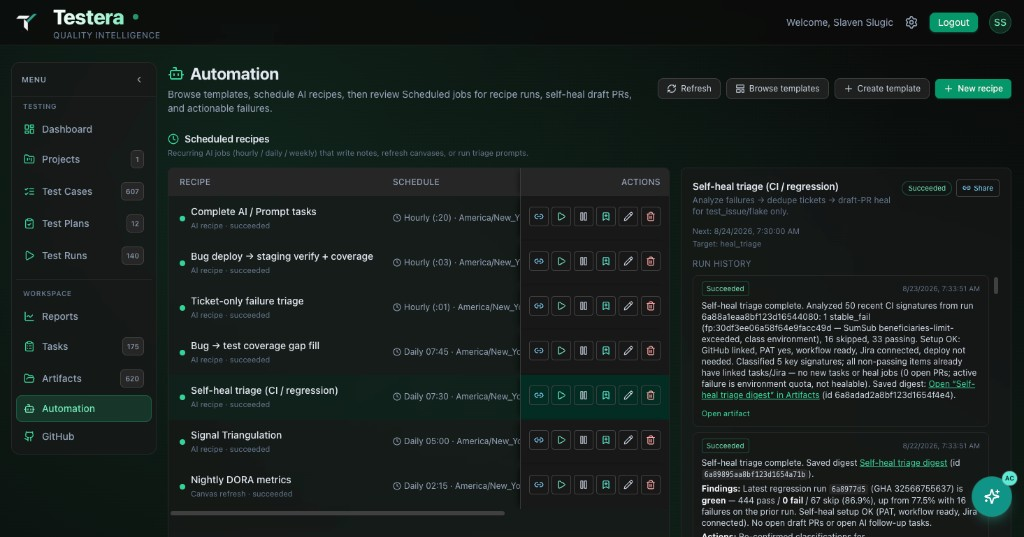Delete the Self-heal triage recipe
This screenshot has width=1024, height=537.
point(650,395)
